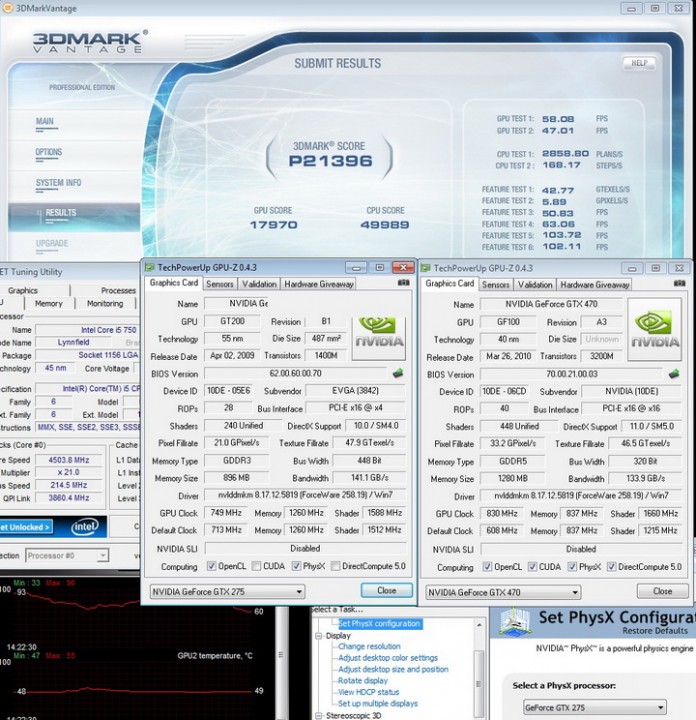Click the PhysX configuration icon in NVIDIA Control Panel
The image size is (696, 720).
click(514, 621)
